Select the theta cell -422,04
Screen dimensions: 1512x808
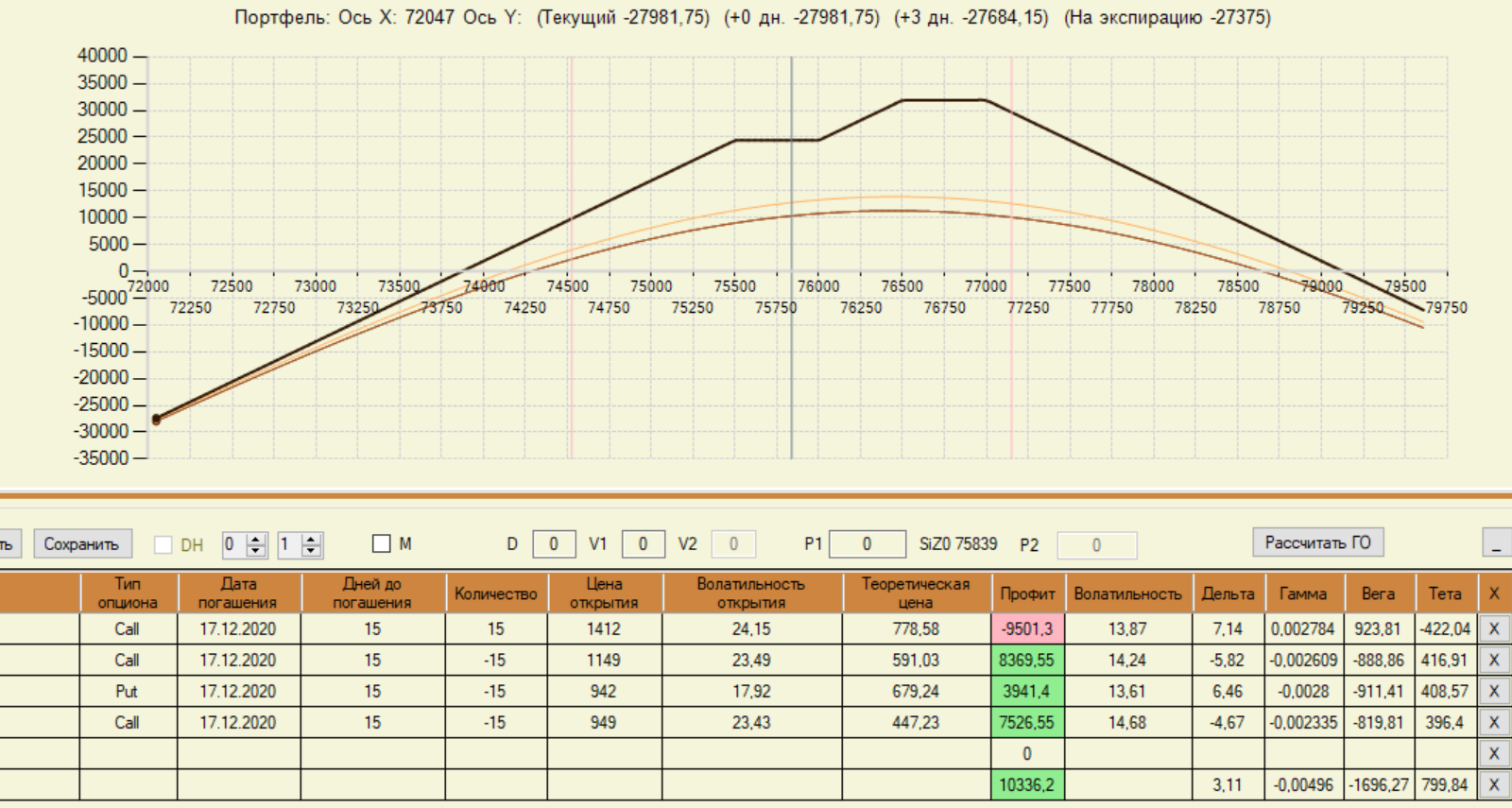1445,628
